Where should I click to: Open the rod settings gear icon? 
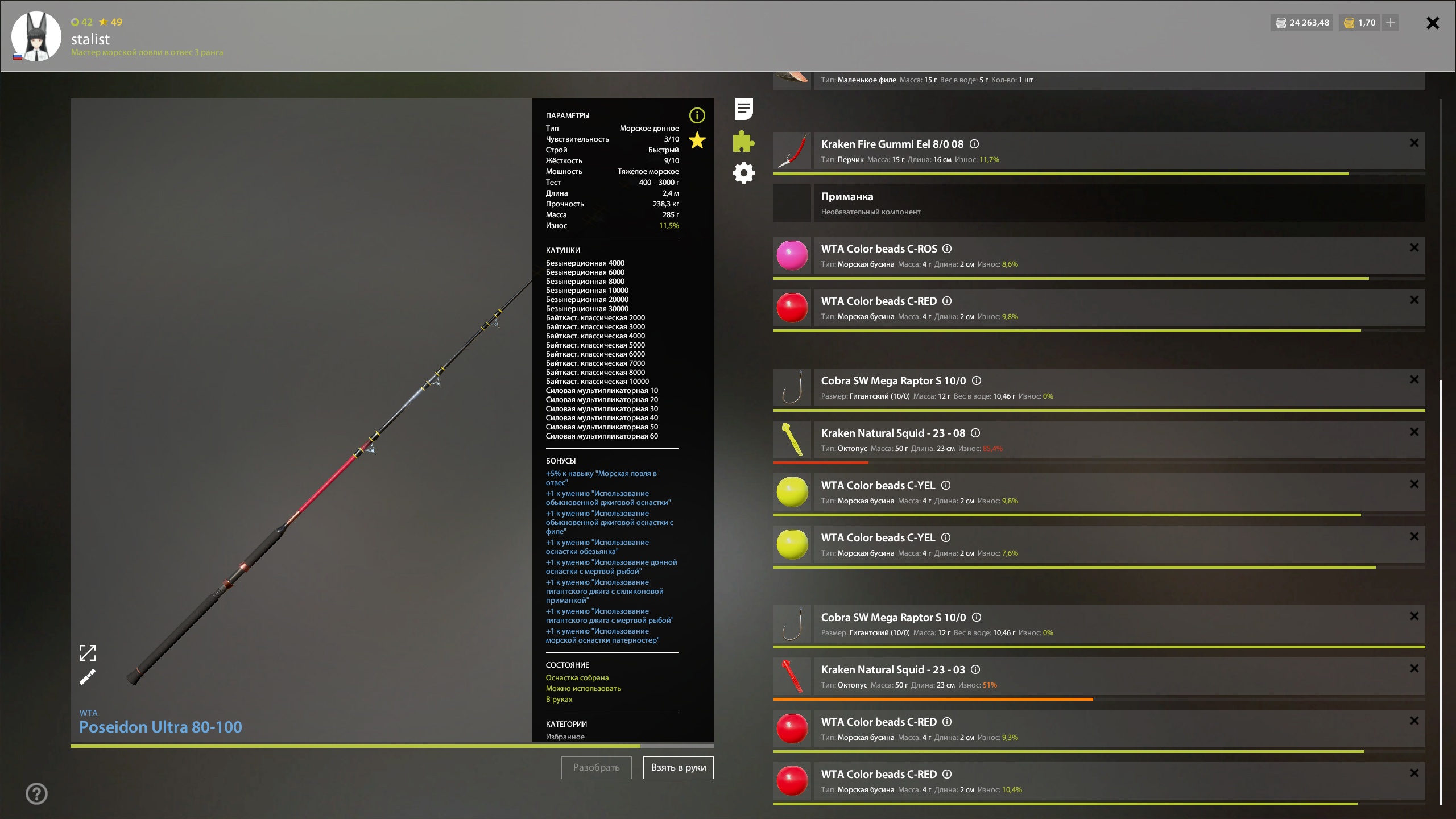[743, 173]
